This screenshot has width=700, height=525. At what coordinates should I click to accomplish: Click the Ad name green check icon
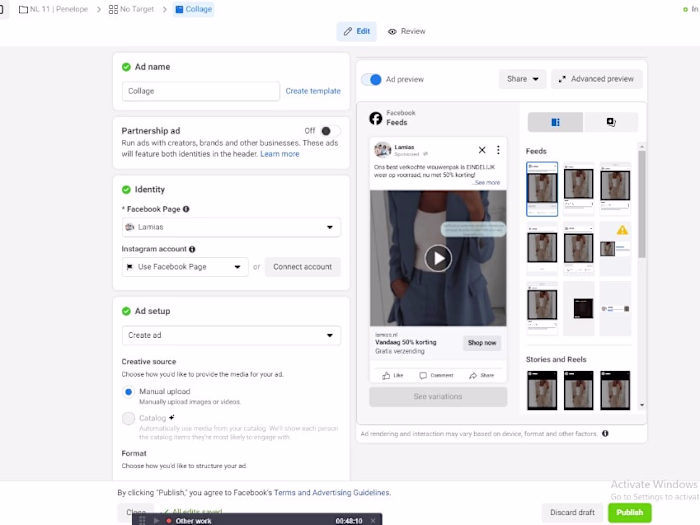(126, 67)
